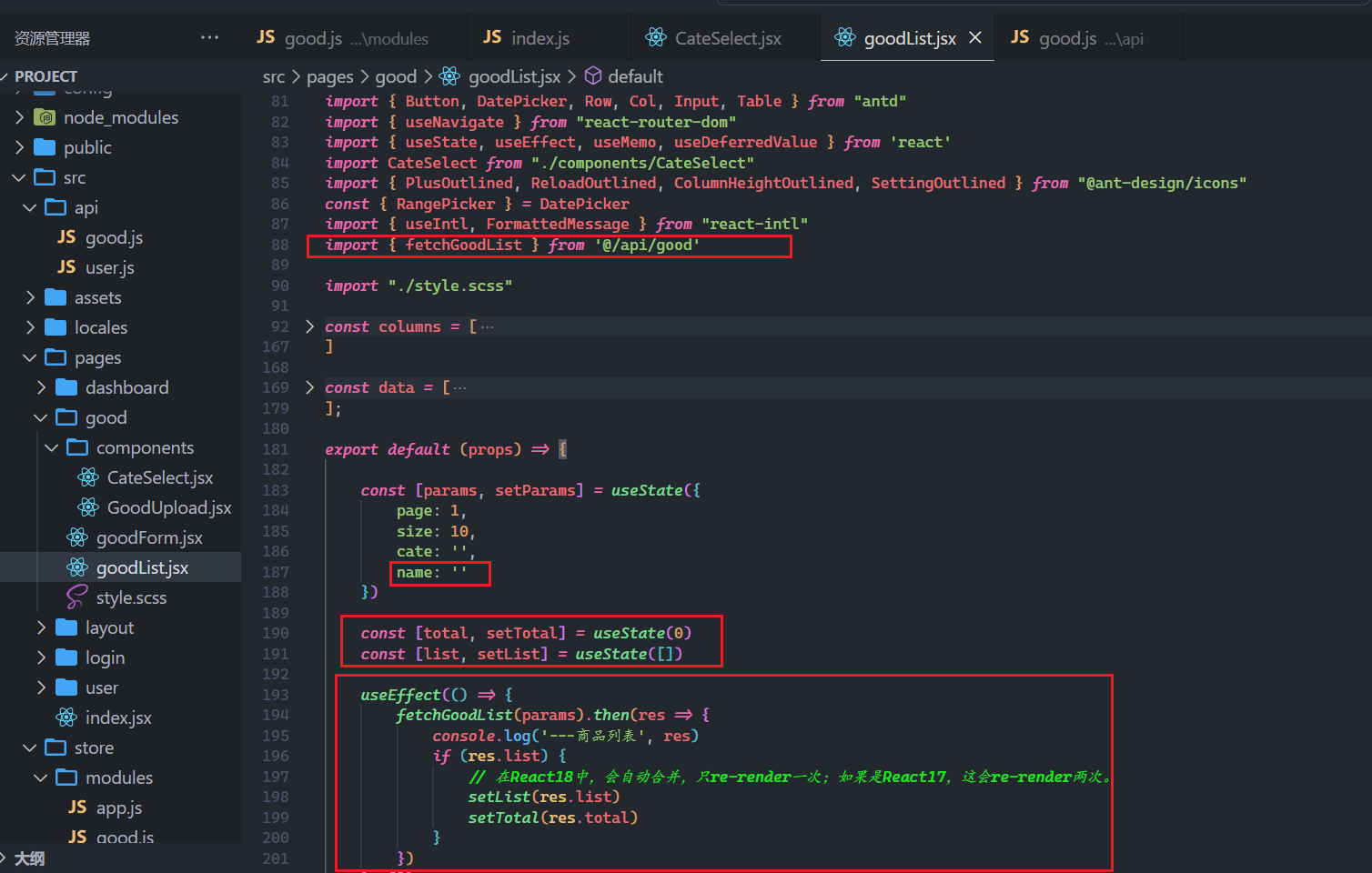Switch to the CateSelect.jsx tab
This screenshot has height=873, width=1372.
pos(726,37)
